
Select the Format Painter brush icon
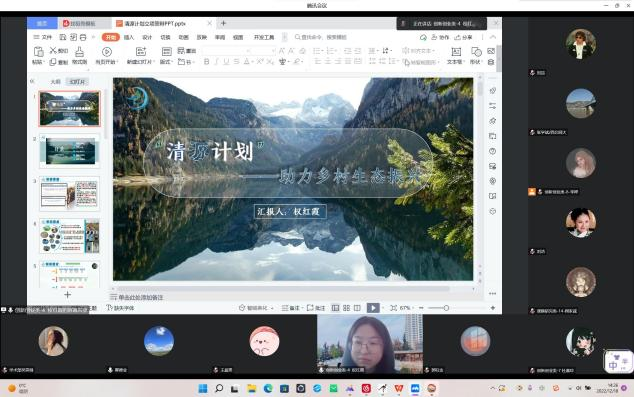coord(80,52)
